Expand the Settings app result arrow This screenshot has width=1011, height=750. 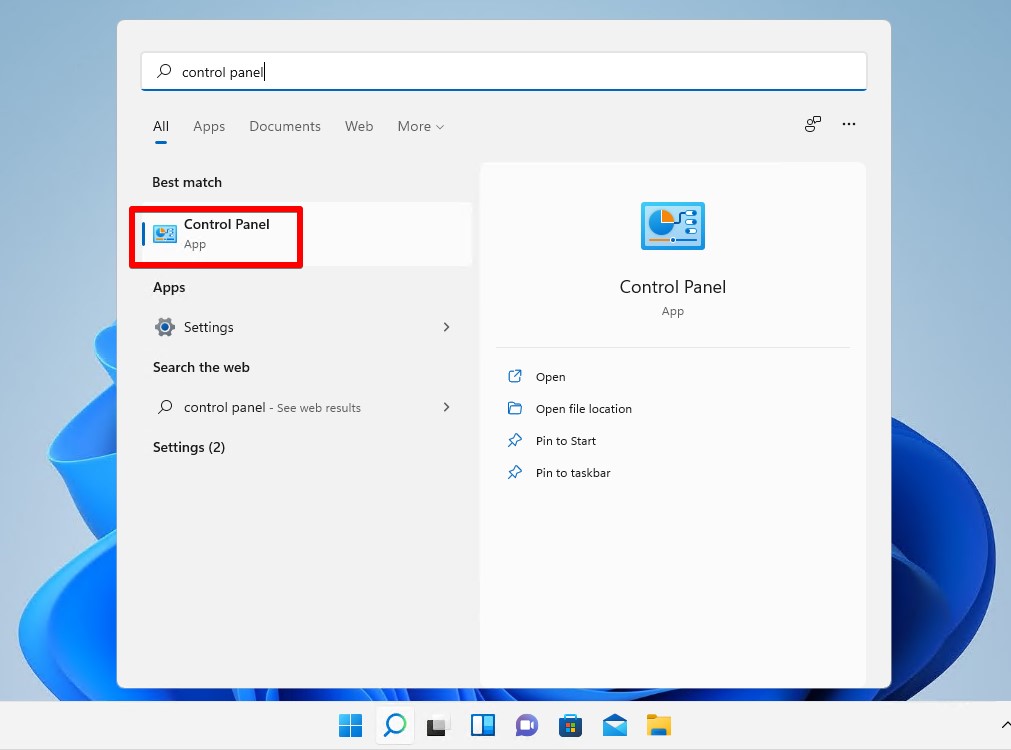[446, 327]
